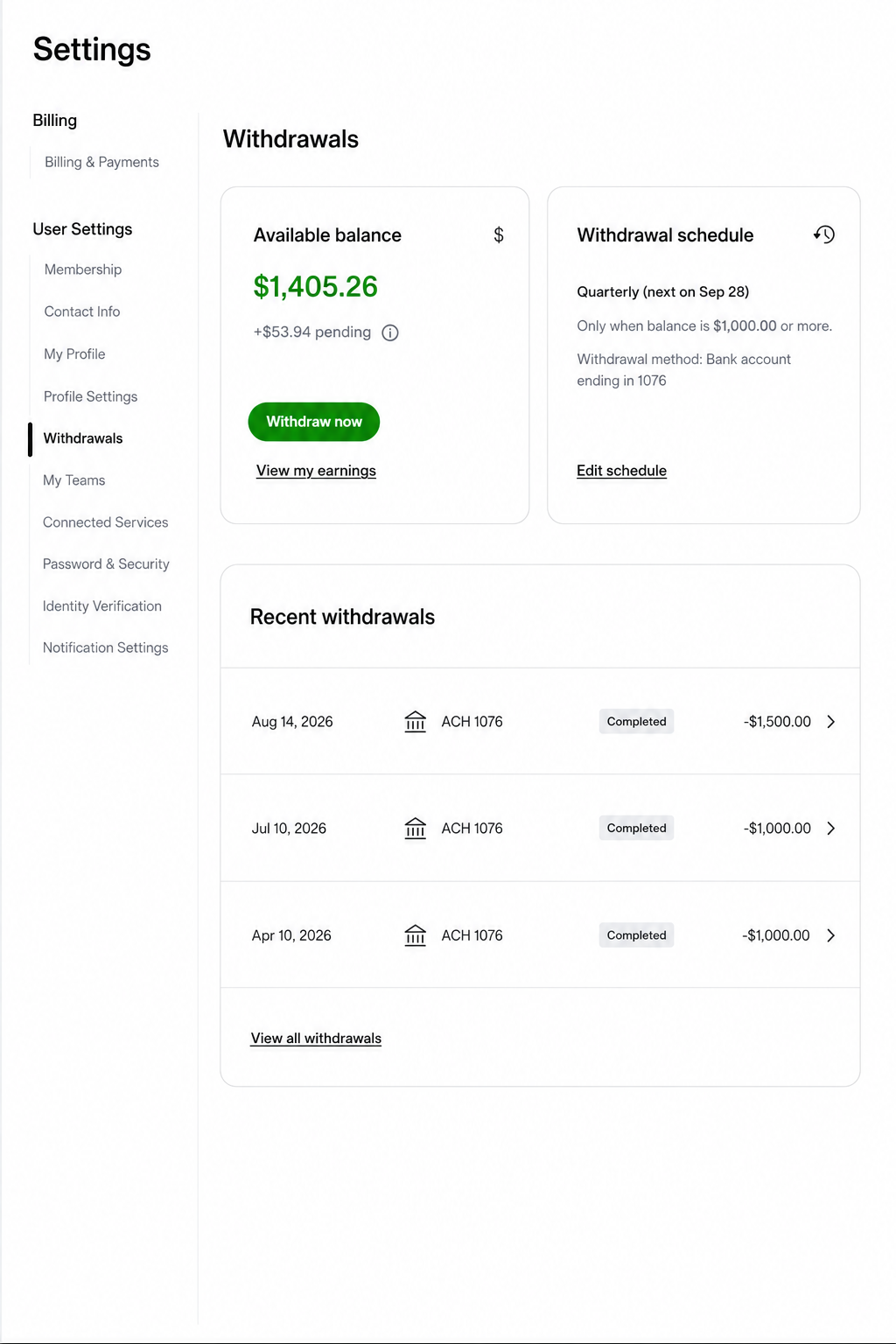The image size is (896, 1344).
Task: Open My Teams section
Action: tap(74, 480)
